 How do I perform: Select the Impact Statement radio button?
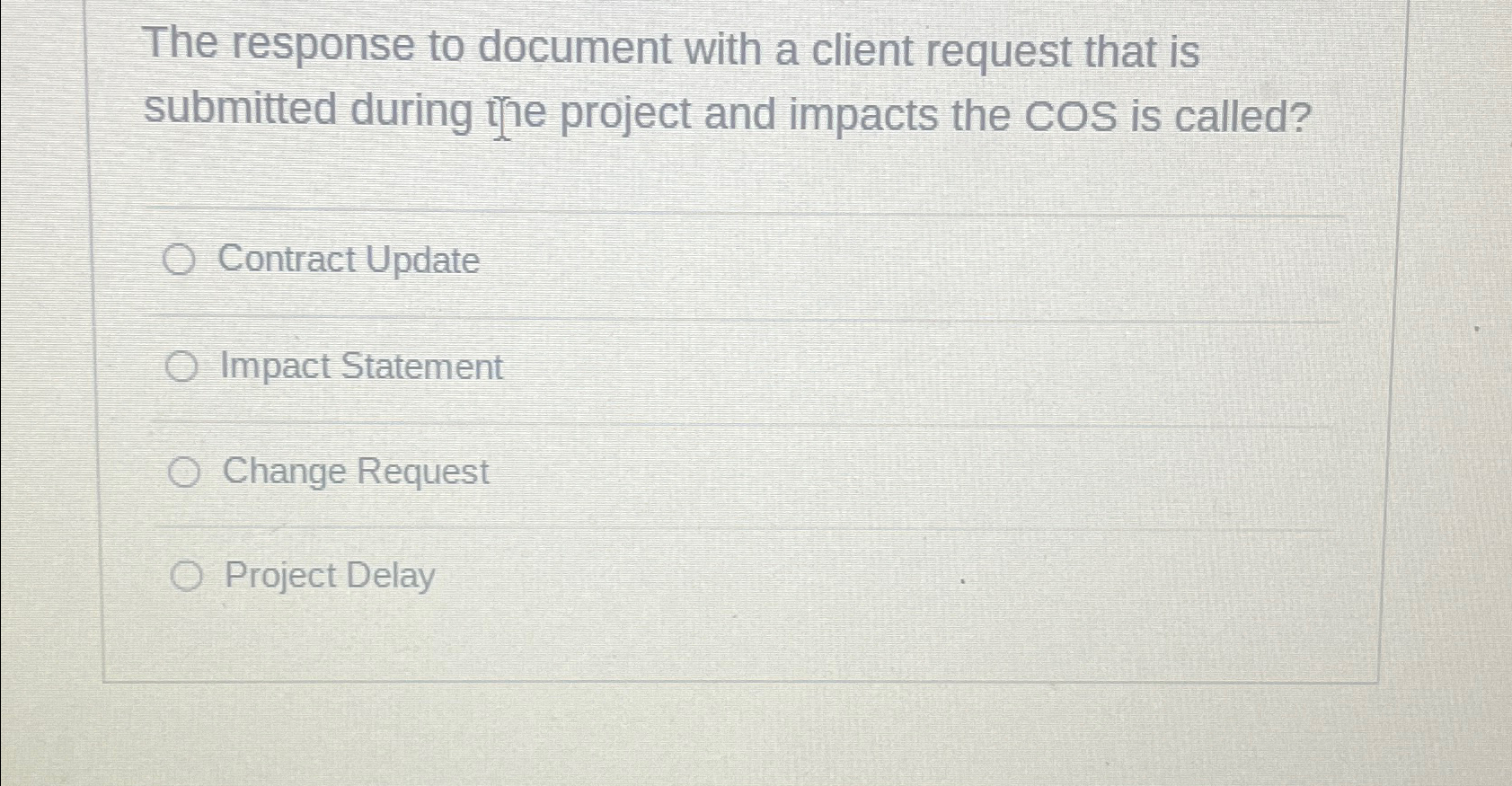pos(182,366)
